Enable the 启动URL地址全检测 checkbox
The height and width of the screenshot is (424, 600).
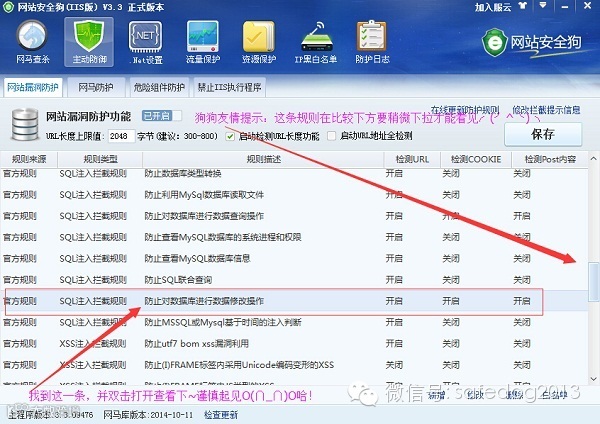coord(331,136)
